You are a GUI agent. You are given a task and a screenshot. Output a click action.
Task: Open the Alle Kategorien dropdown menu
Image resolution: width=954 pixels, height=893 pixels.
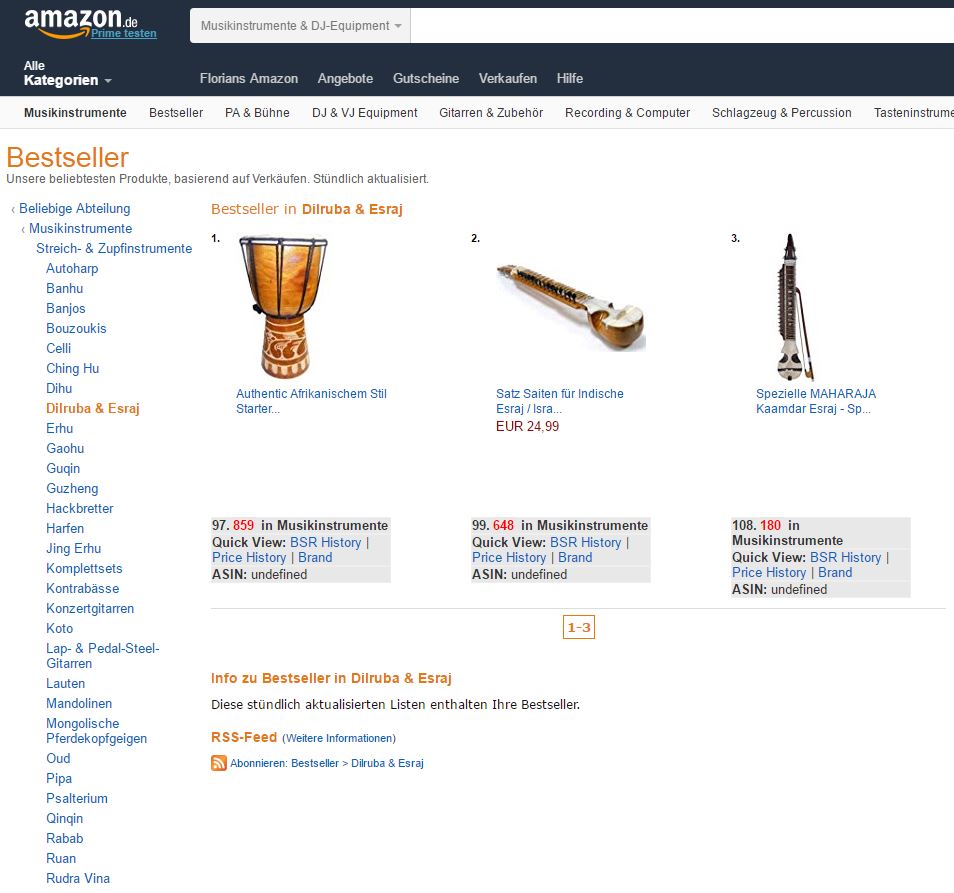(x=68, y=73)
